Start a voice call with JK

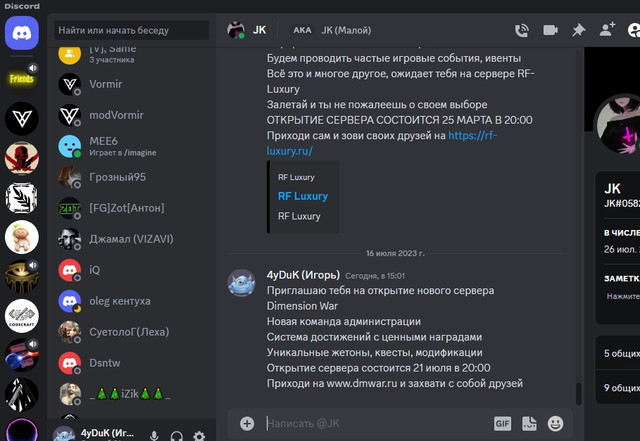pos(522,30)
